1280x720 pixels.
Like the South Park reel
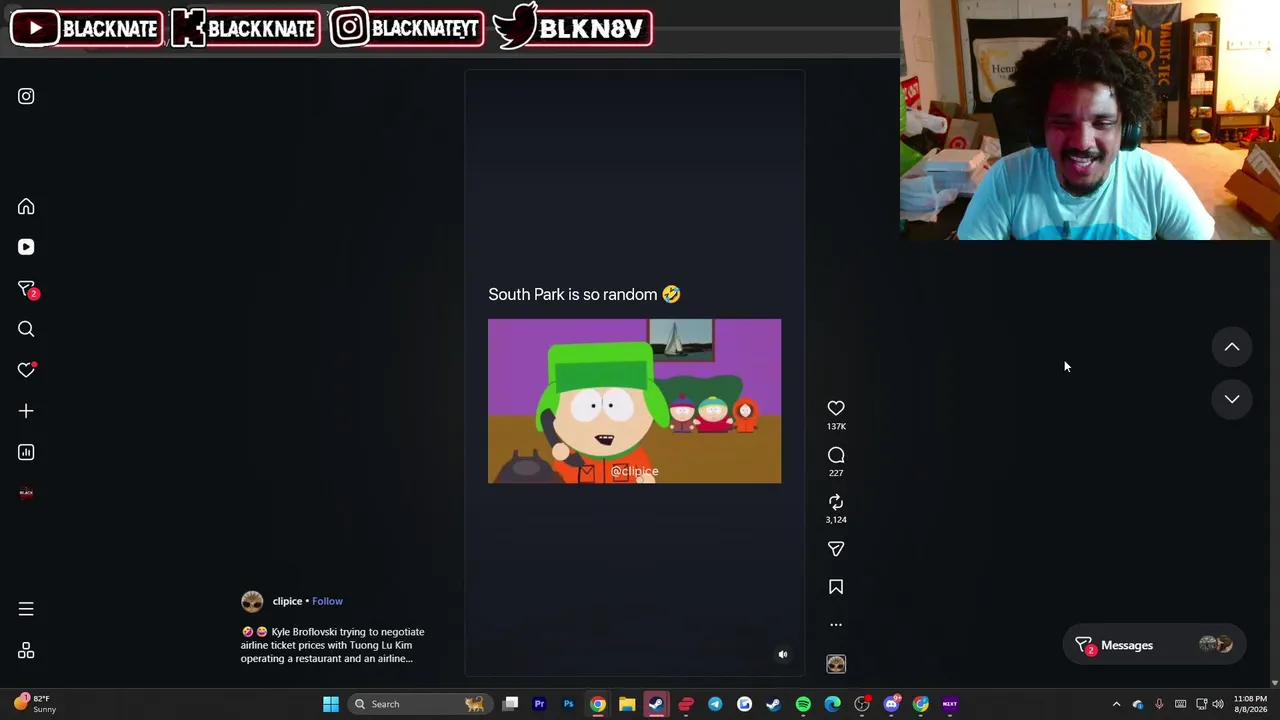point(836,408)
